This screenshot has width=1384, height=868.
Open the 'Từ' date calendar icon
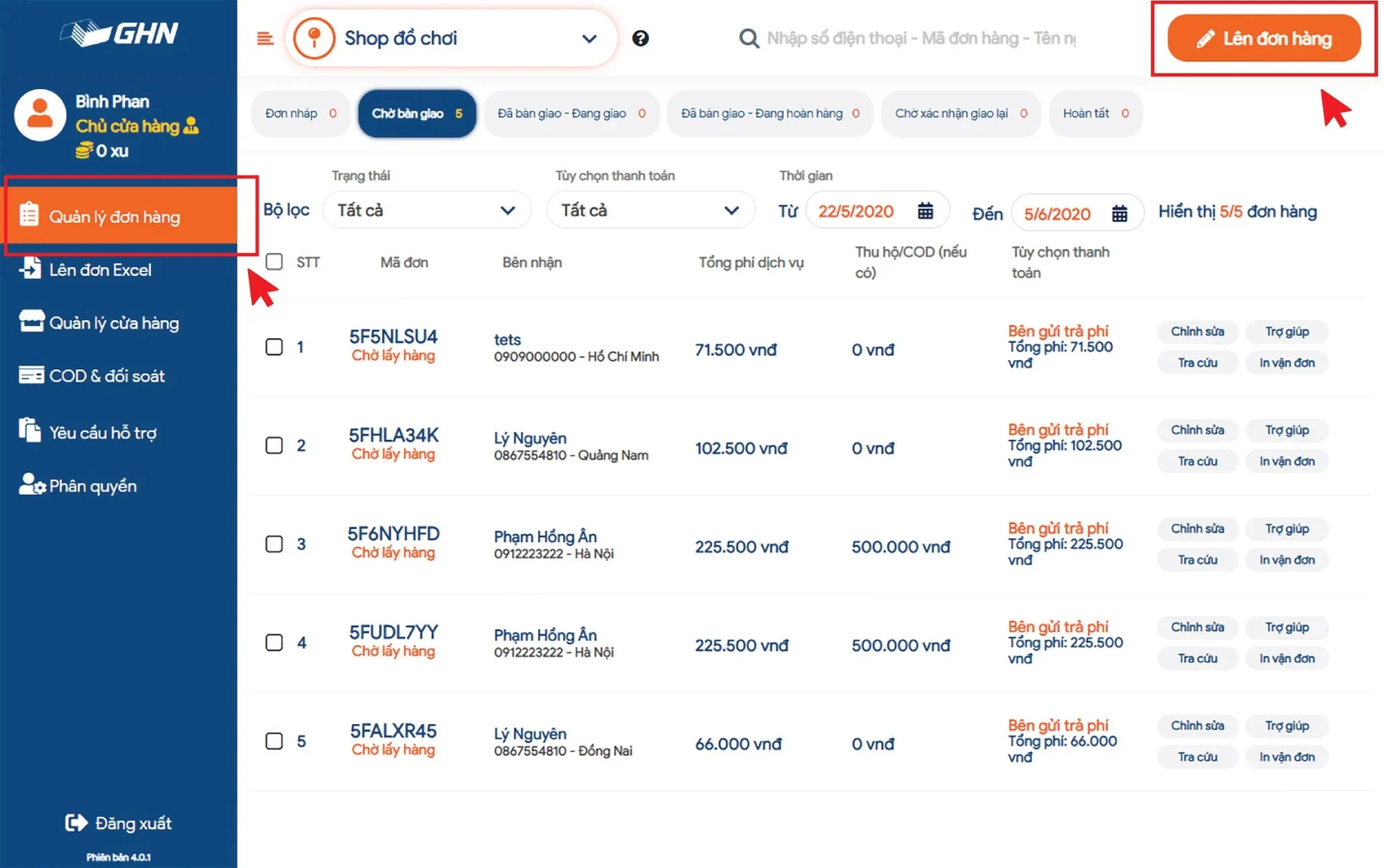[x=925, y=211]
